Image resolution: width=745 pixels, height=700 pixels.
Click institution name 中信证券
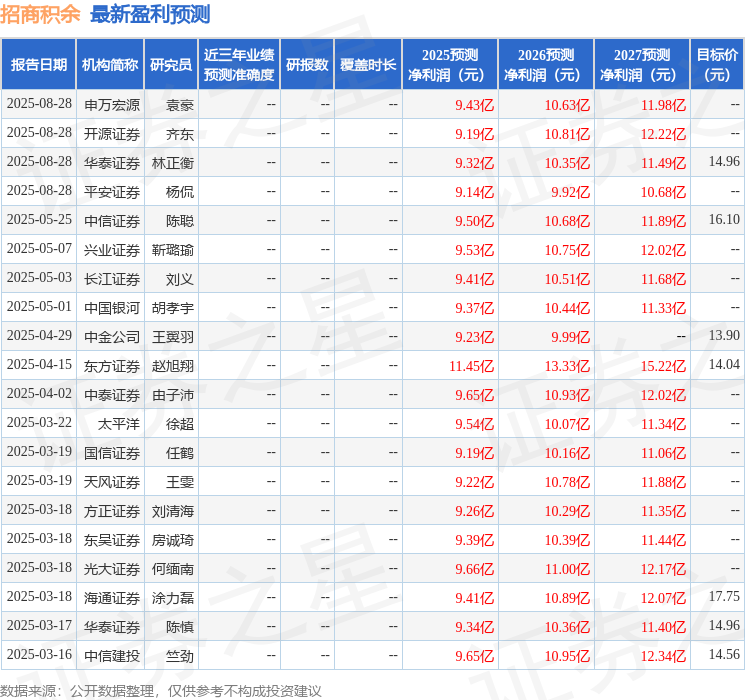(x=112, y=221)
